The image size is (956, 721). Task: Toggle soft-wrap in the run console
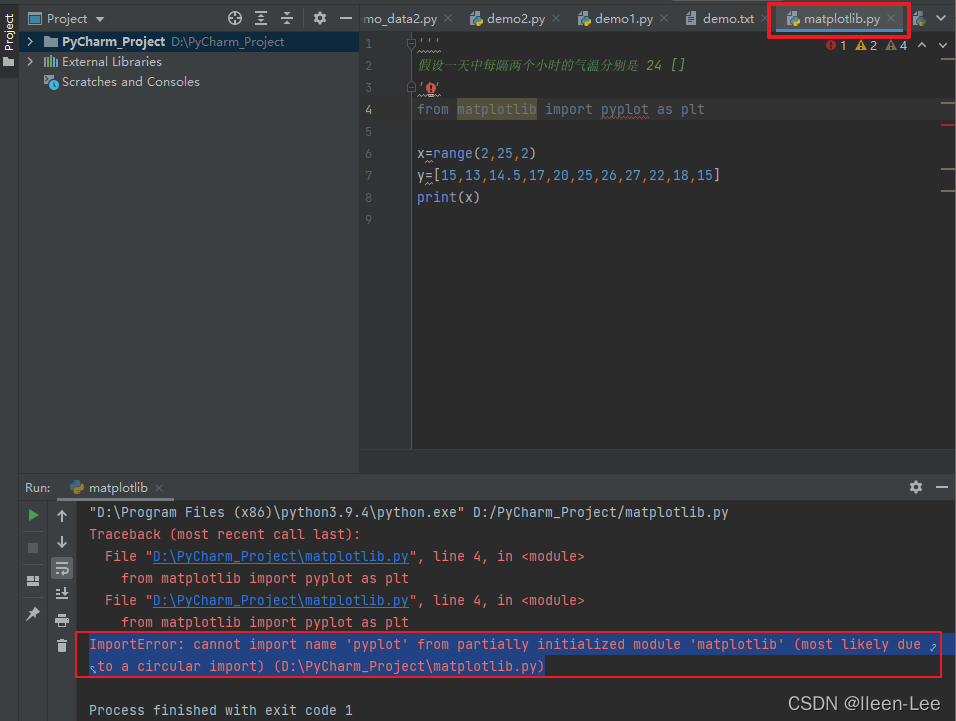point(62,567)
